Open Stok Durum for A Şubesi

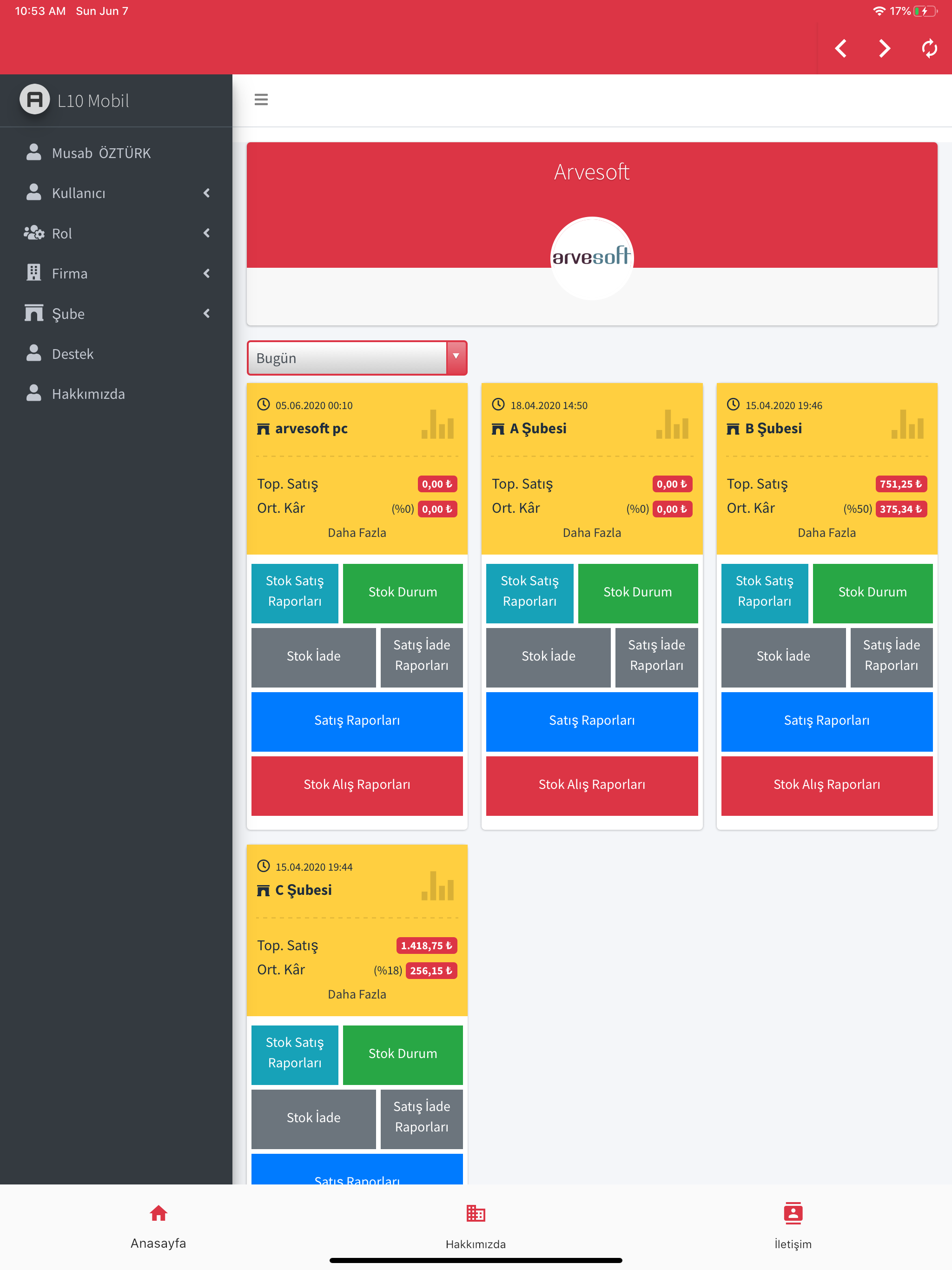(x=637, y=593)
